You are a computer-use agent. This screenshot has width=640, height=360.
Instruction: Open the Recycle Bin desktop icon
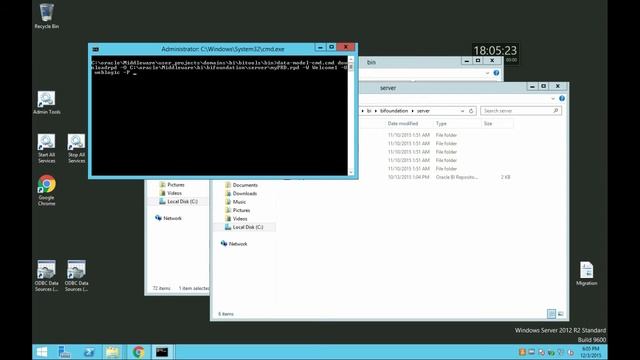coord(47,16)
